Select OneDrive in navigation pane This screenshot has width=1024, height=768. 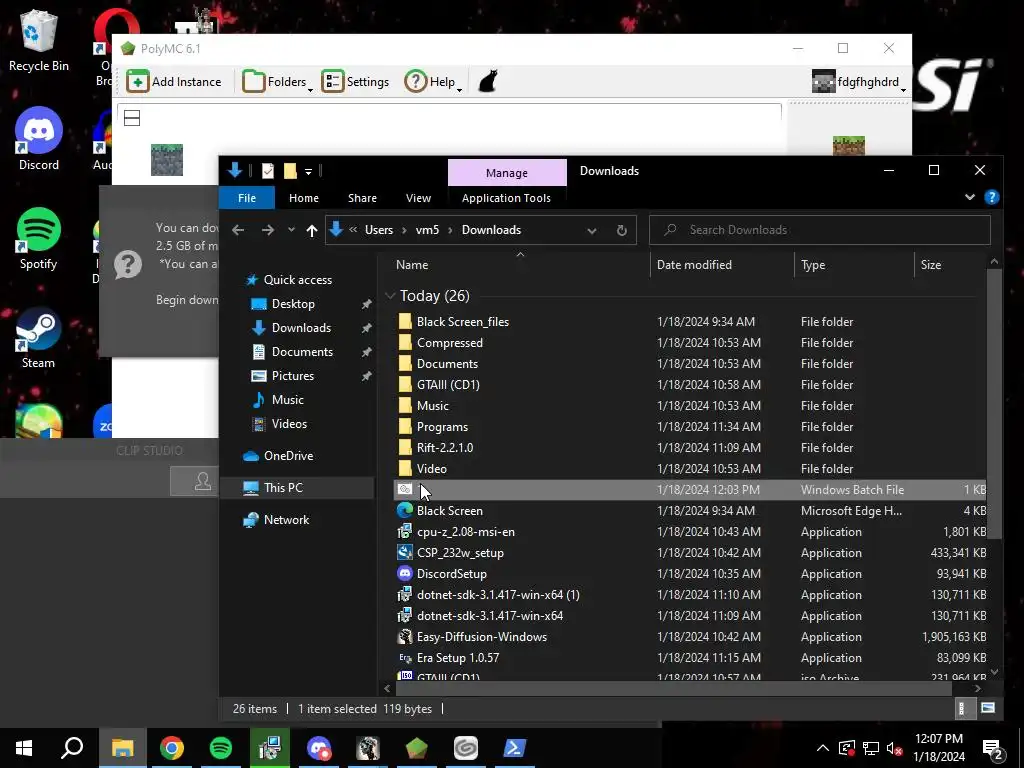pyautogui.click(x=288, y=456)
